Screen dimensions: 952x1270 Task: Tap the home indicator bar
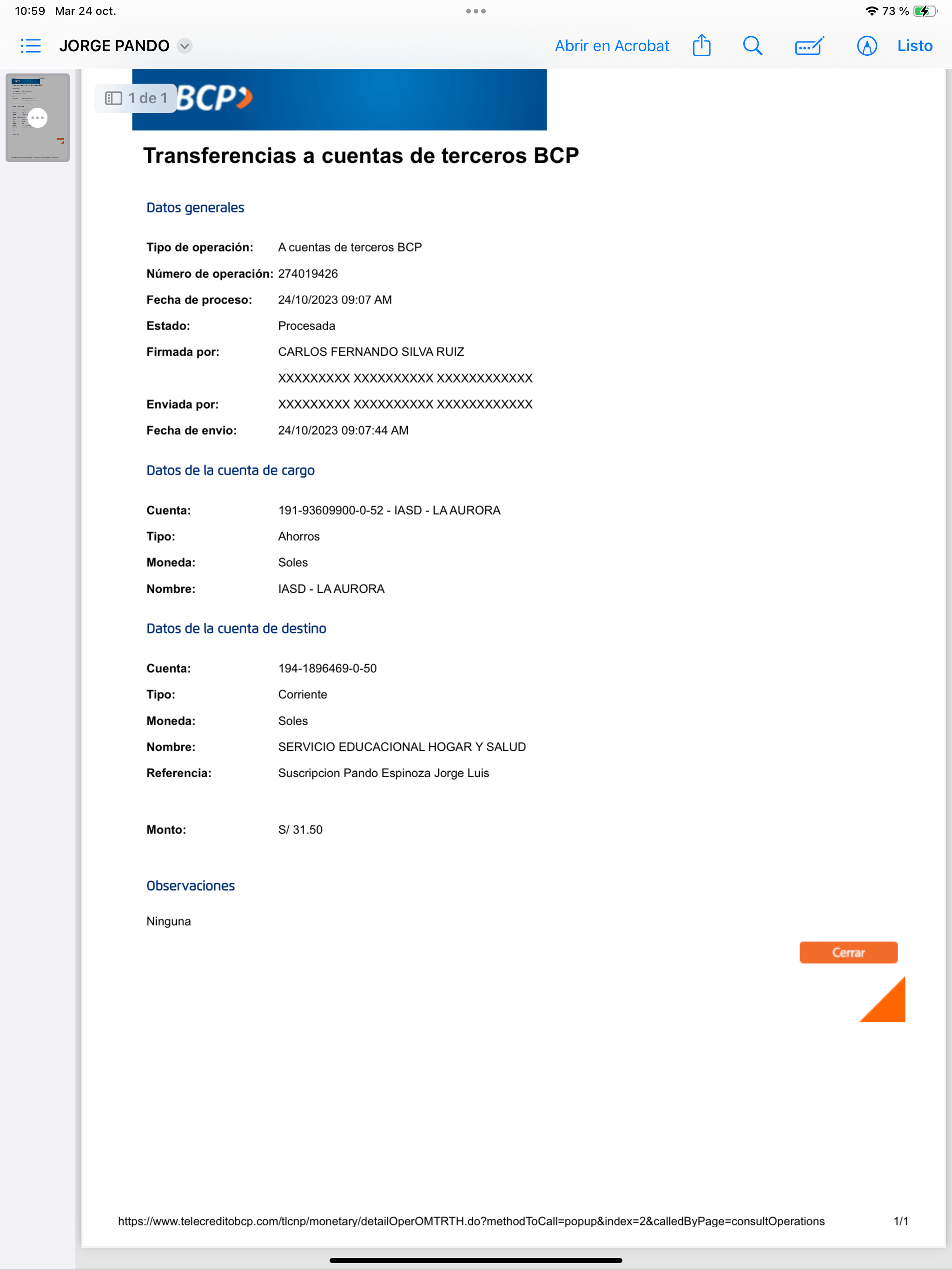[476, 1261]
